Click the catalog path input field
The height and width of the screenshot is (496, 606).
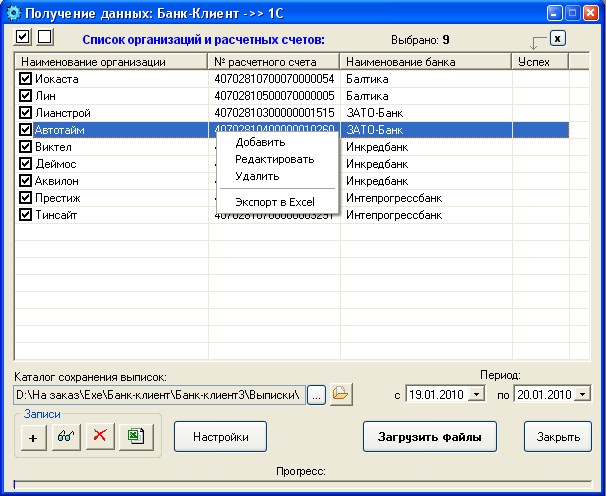(159, 395)
